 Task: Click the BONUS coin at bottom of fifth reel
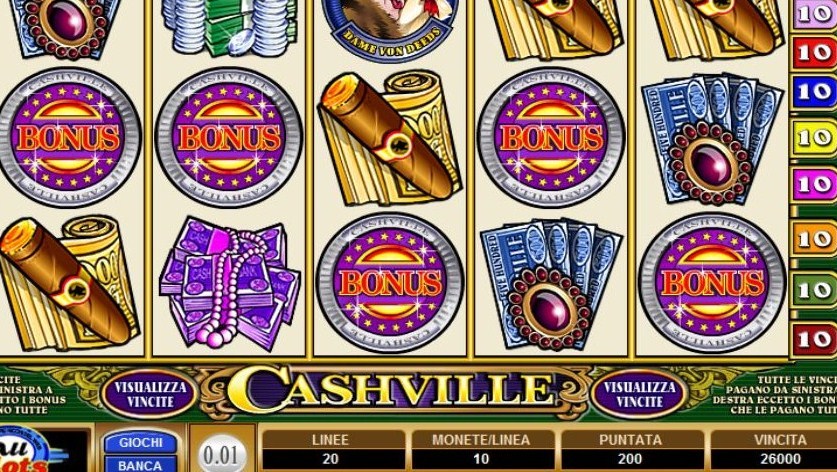(x=713, y=283)
